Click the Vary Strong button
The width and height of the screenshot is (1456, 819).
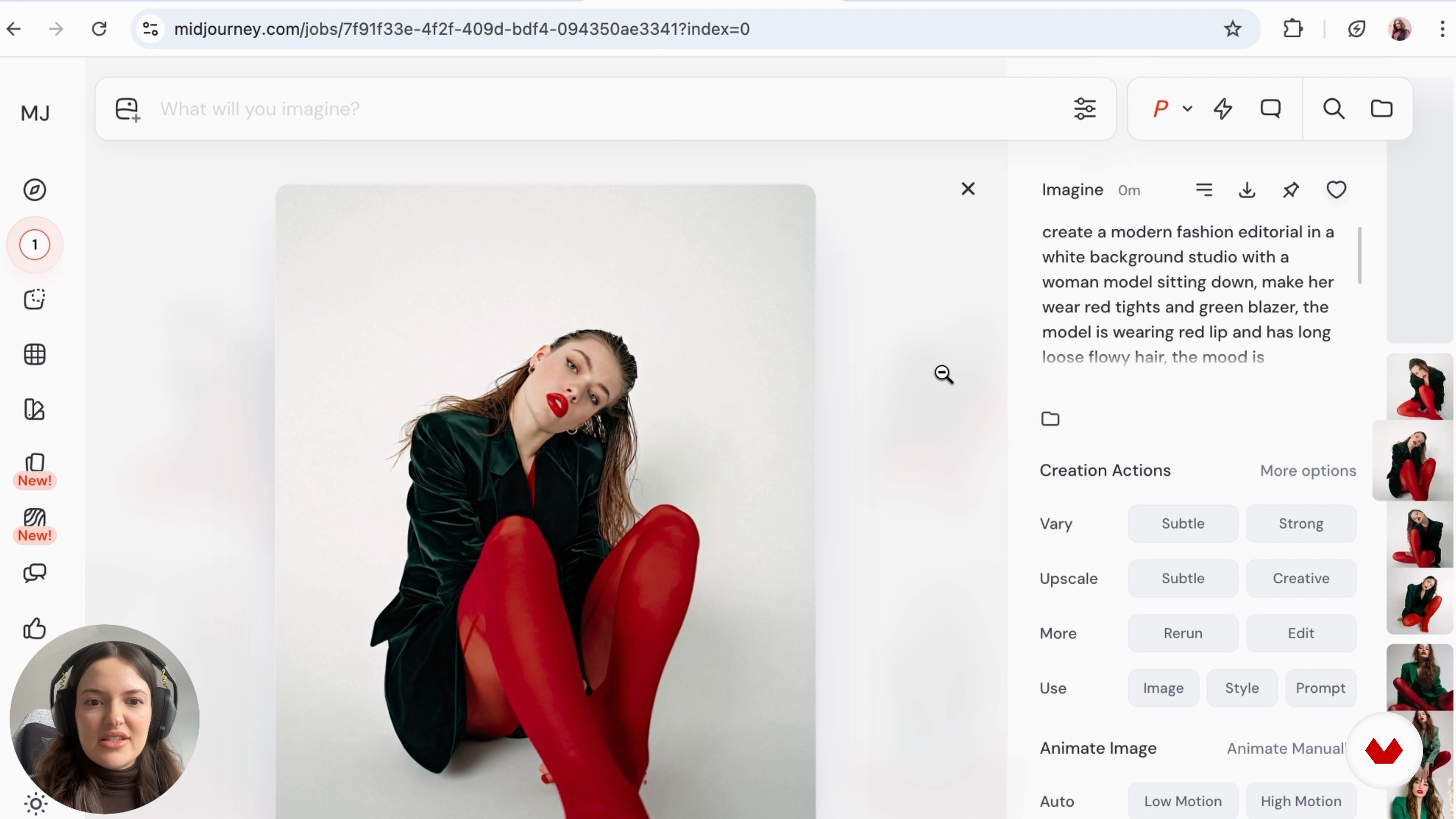click(1301, 523)
